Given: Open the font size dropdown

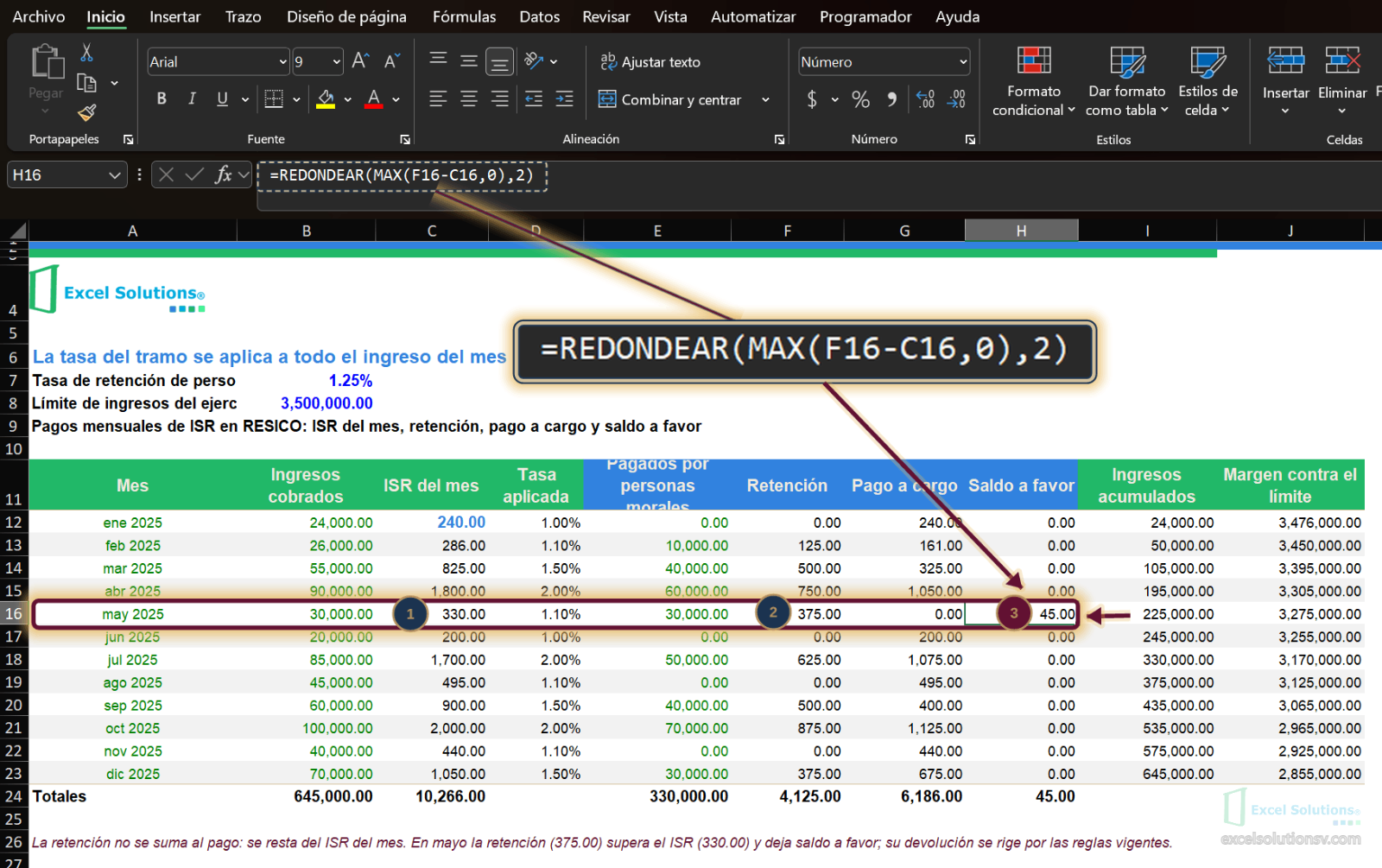Looking at the screenshot, I should click(x=337, y=61).
